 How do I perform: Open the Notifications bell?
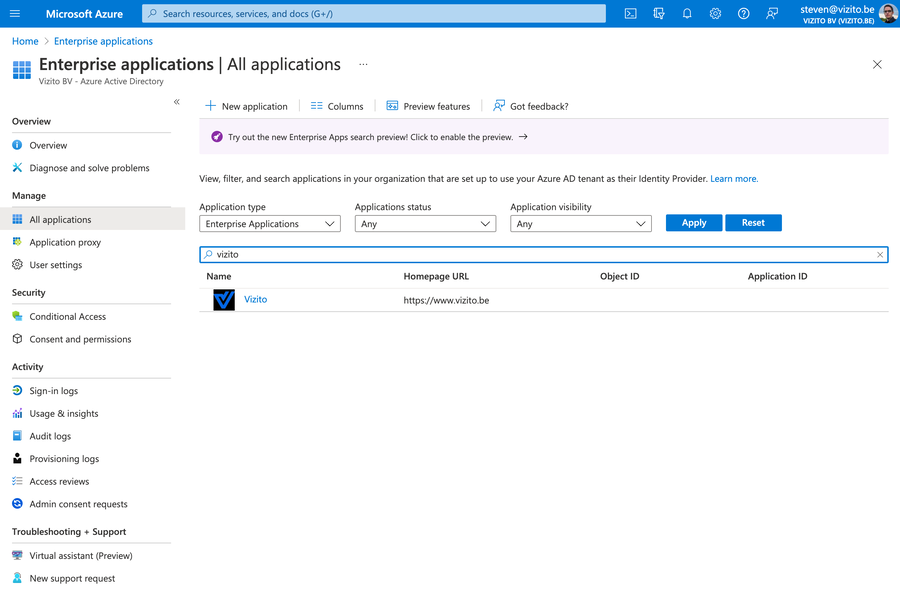coord(687,13)
